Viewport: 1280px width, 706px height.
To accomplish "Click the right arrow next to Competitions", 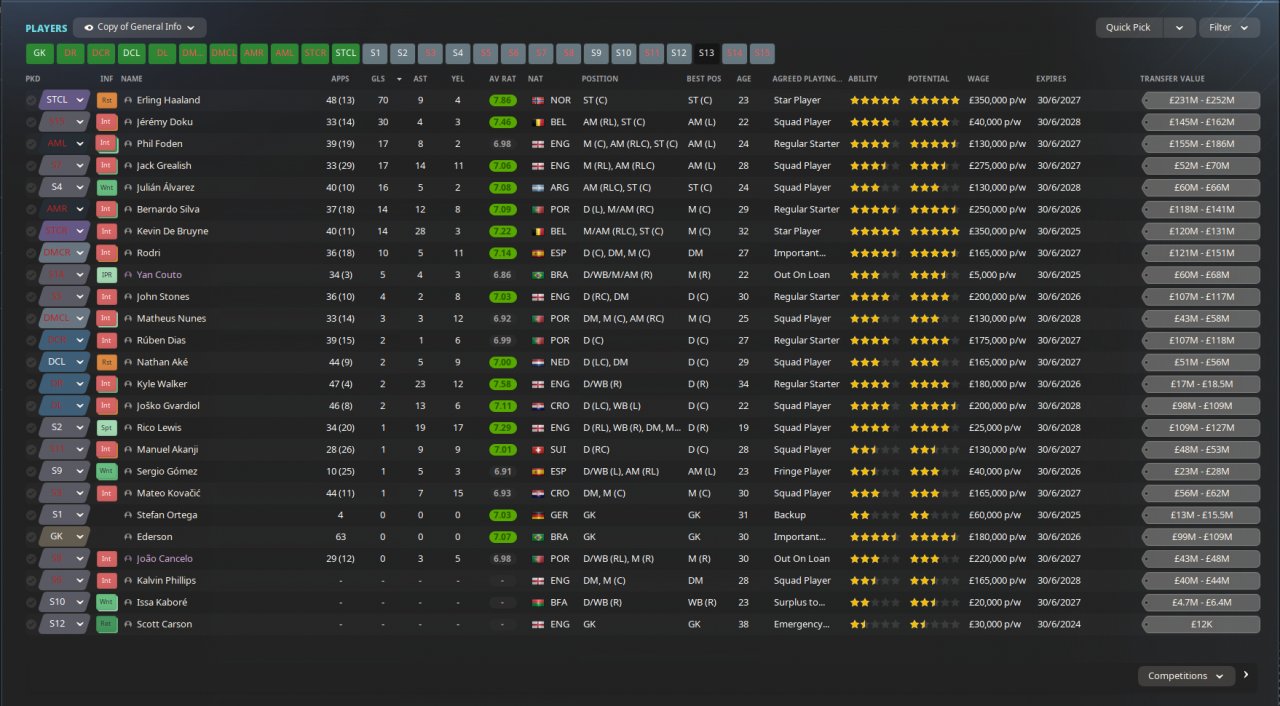I will pyautogui.click(x=1246, y=675).
